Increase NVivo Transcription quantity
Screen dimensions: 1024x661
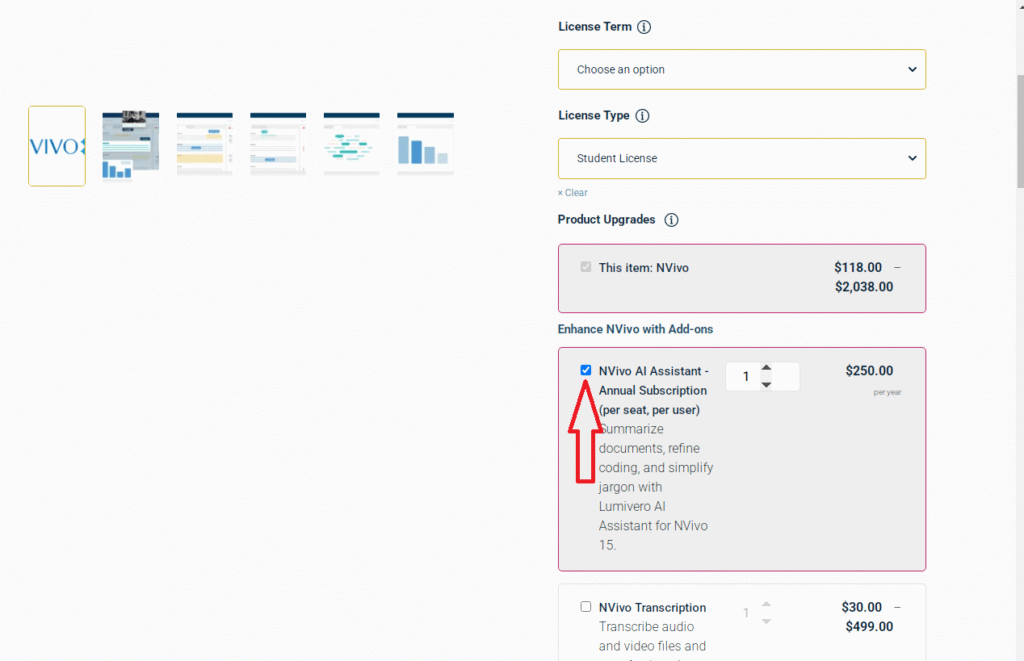click(x=767, y=604)
